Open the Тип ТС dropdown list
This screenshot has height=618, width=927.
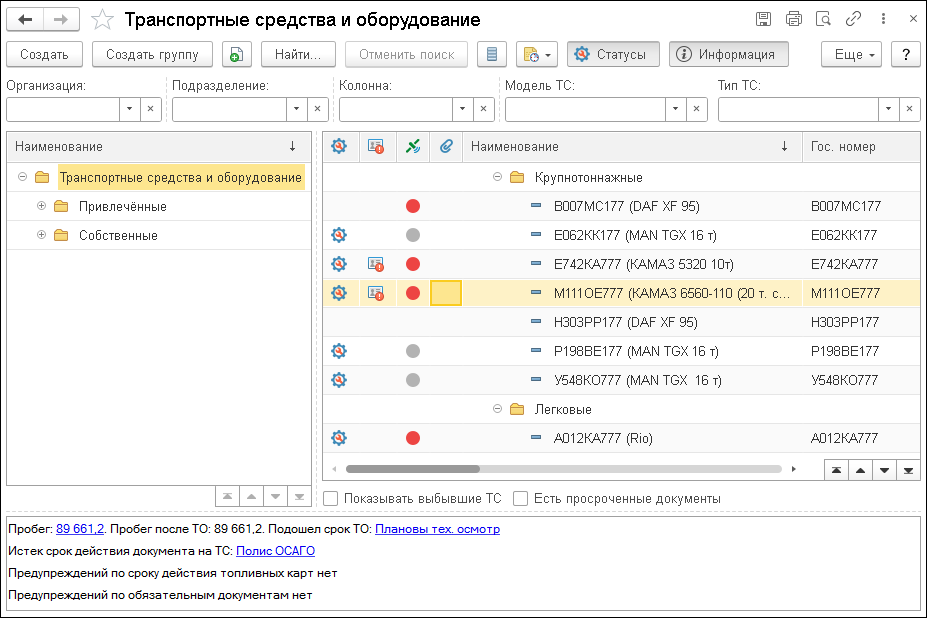coord(888,109)
